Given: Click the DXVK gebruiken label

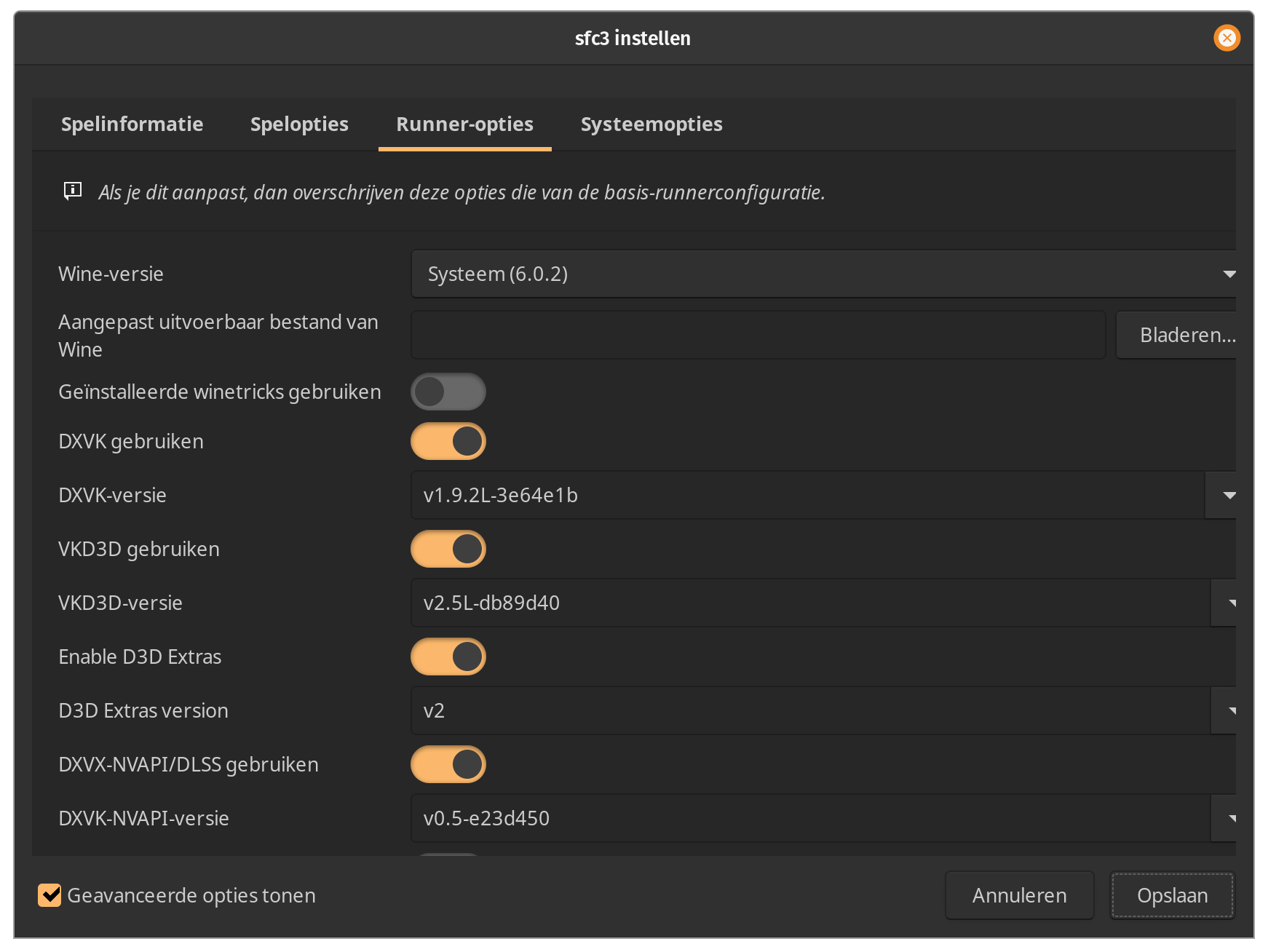Looking at the screenshot, I should pyautogui.click(x=131, y=441).
